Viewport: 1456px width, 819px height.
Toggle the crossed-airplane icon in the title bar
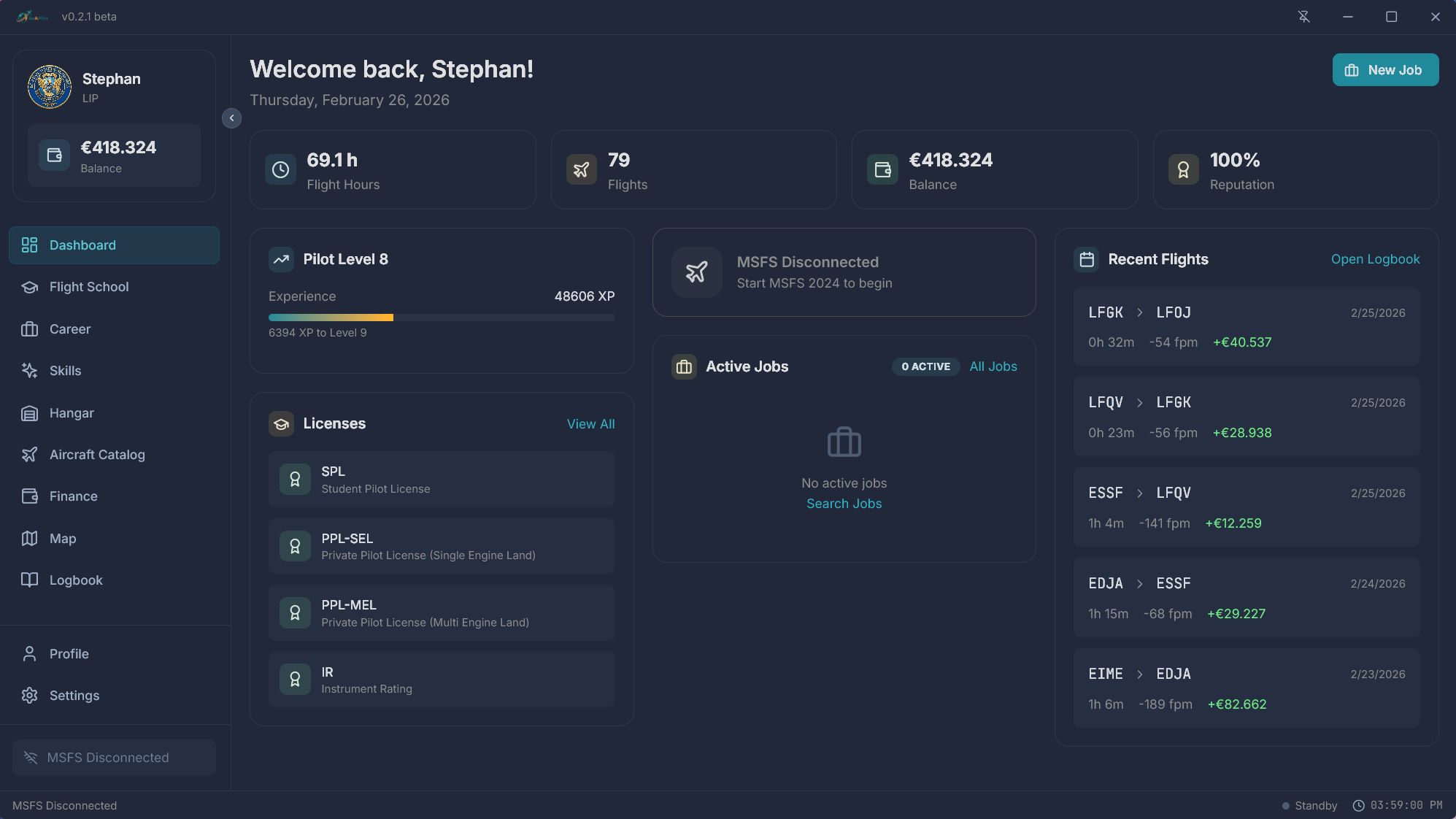point(1303,16)
